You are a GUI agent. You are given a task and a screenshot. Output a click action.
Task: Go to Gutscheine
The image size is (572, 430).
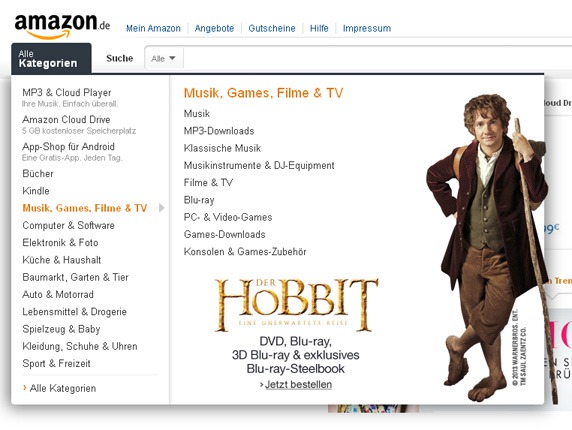coord(272,28)
